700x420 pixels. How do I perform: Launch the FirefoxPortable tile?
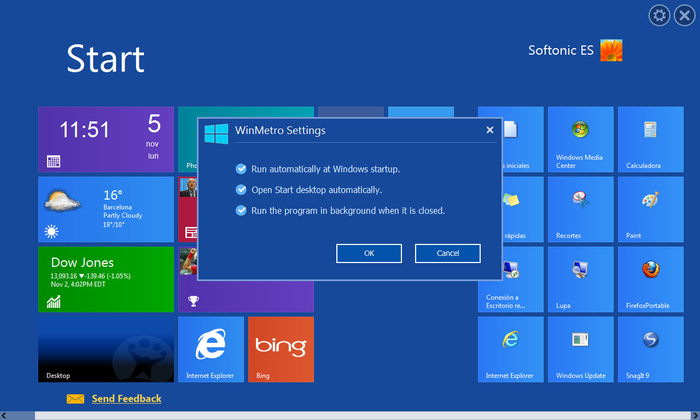(x=650, y=279)
